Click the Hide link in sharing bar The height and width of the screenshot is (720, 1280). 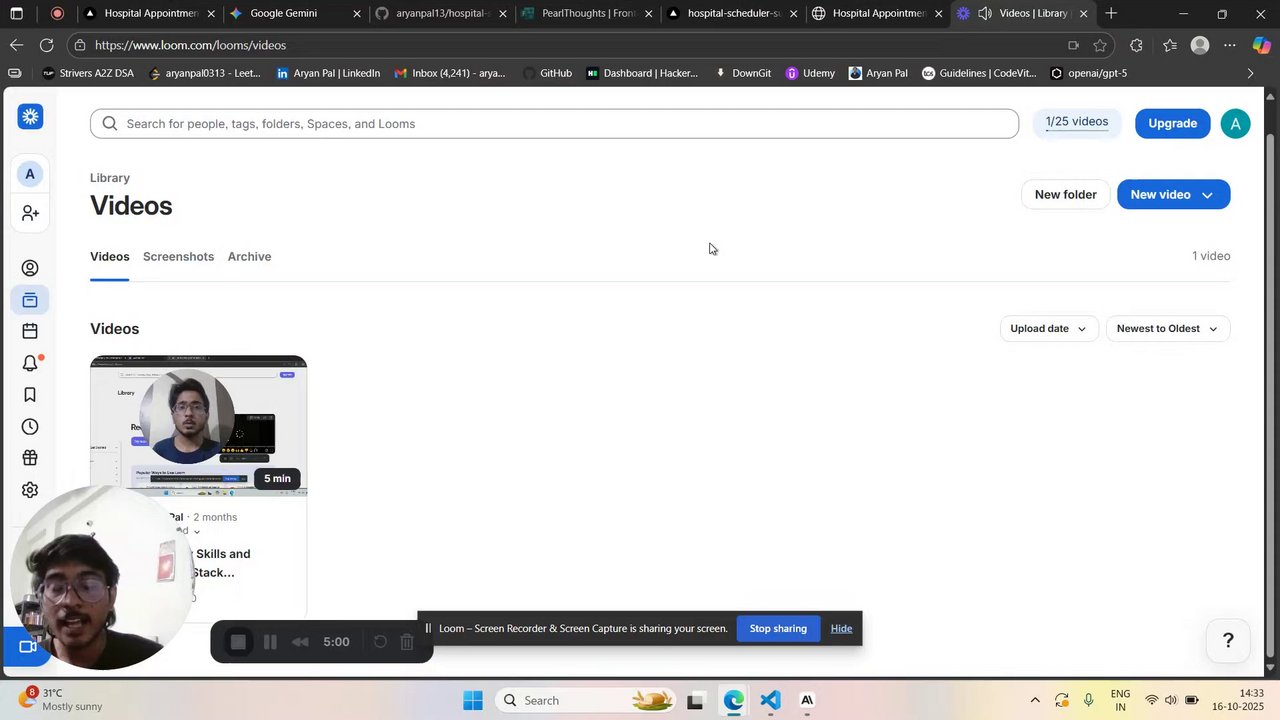point(841,629)
